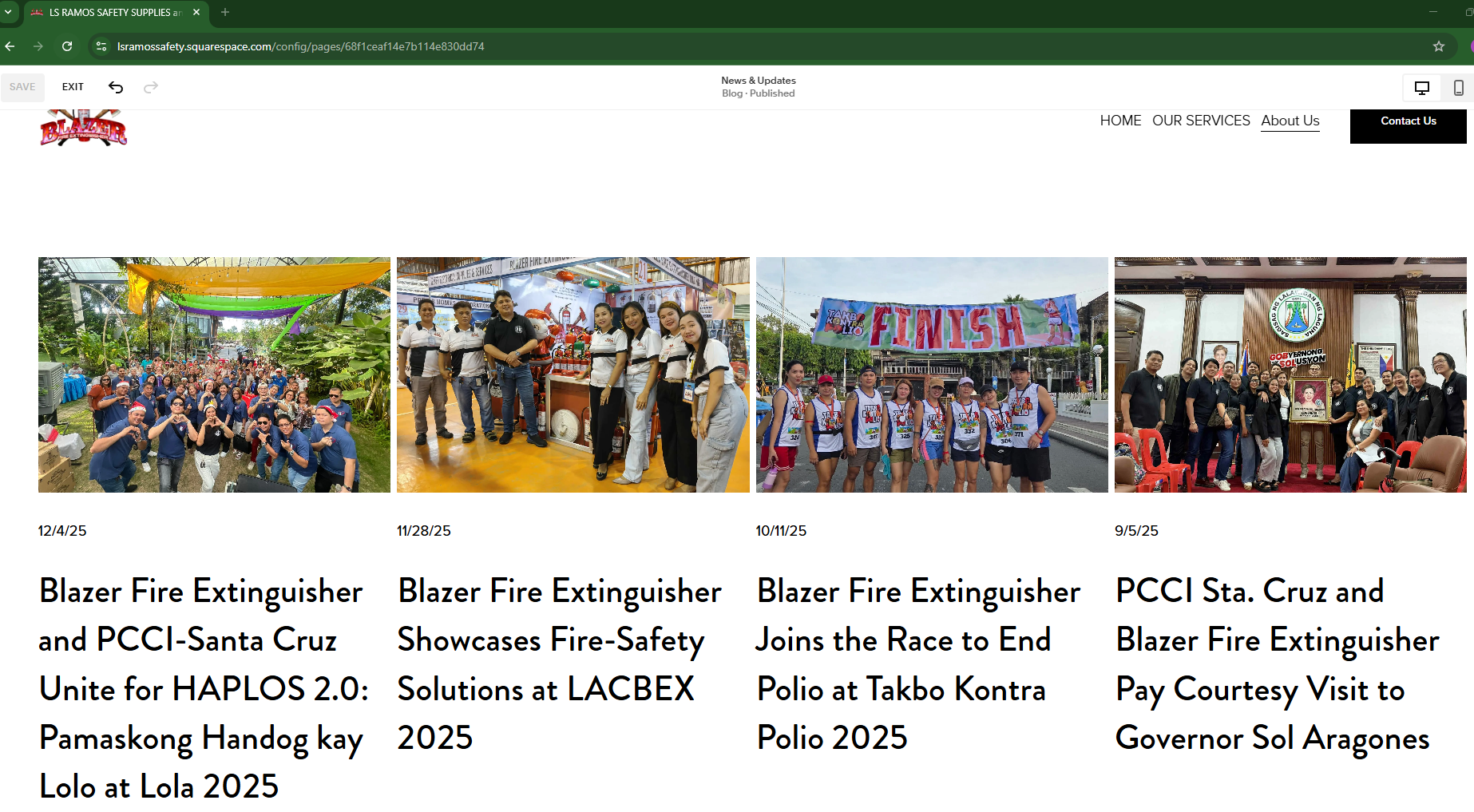Viewport: 1474px width, 812px height.
Task: Click the Blazer logo
Action: [83, 128]
